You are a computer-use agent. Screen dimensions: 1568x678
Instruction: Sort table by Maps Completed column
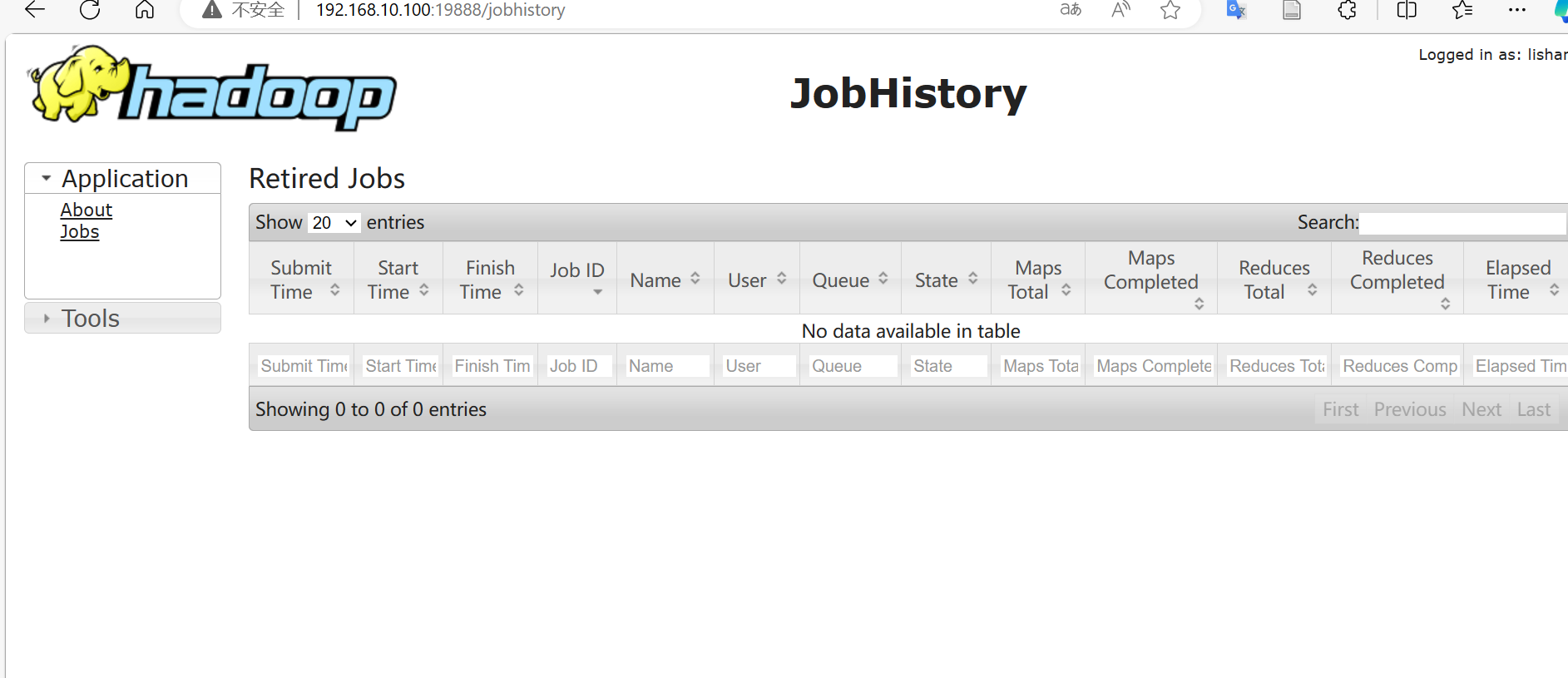(x=1151, y=280)
